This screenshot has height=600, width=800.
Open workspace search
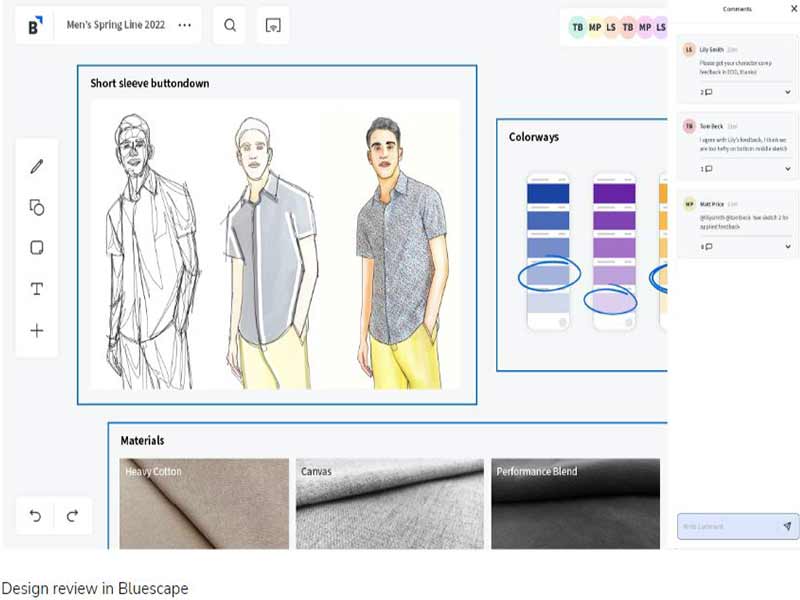tap(229, 24)
